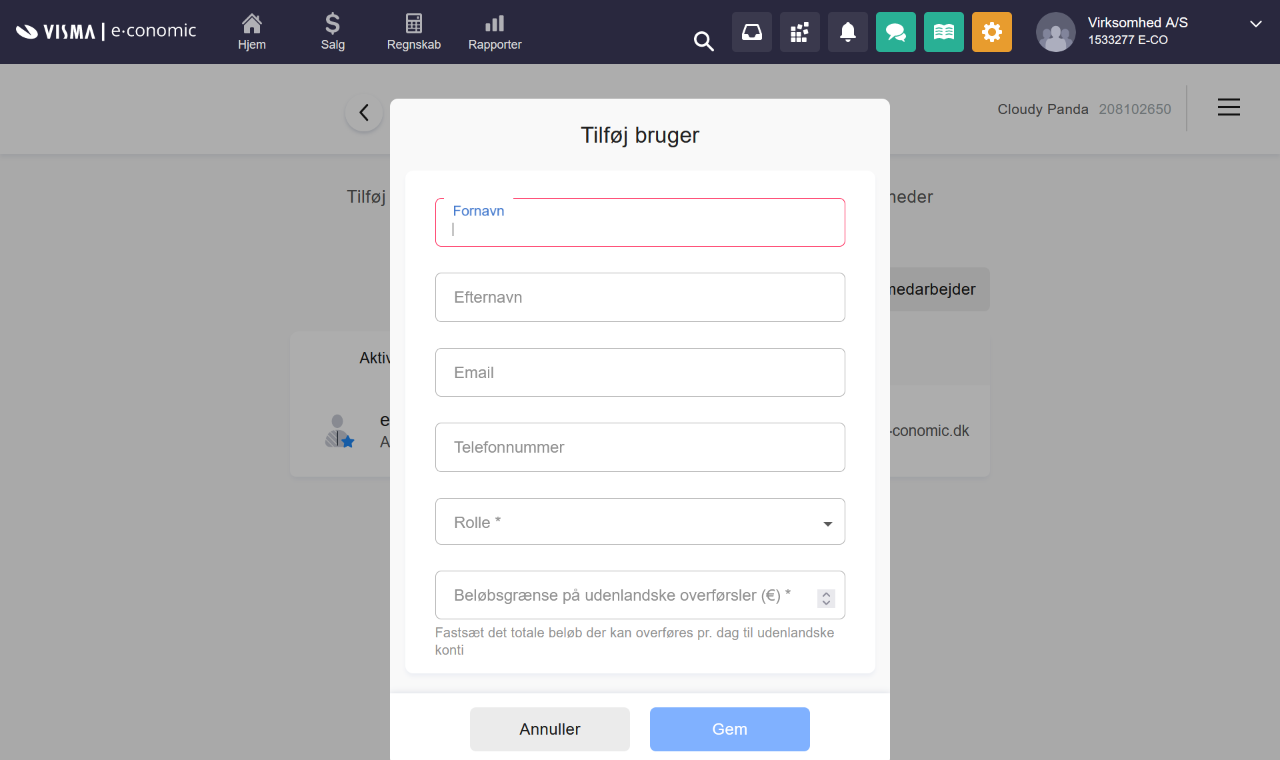Screen dimensions: 1280x760
Task: Open the Rapporter bar-chart menu
Action: [495, 32]
